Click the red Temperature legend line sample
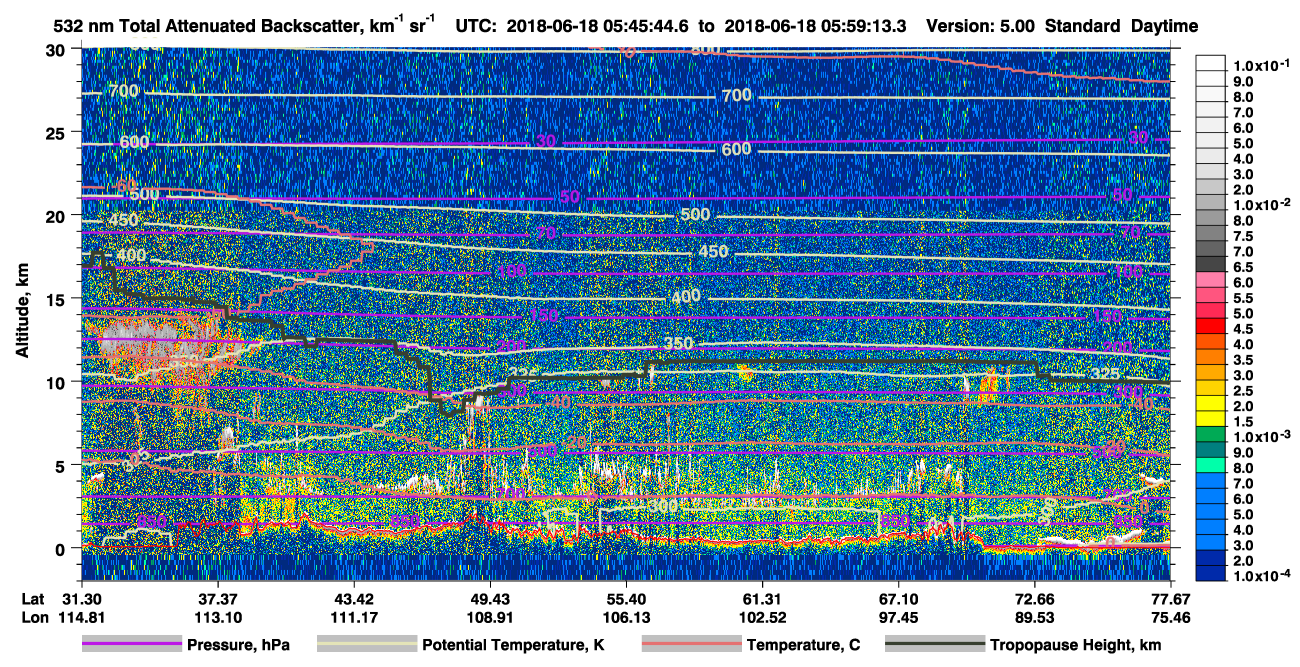The height and width of the screenshot is (667, 1300). coord(691,645)
